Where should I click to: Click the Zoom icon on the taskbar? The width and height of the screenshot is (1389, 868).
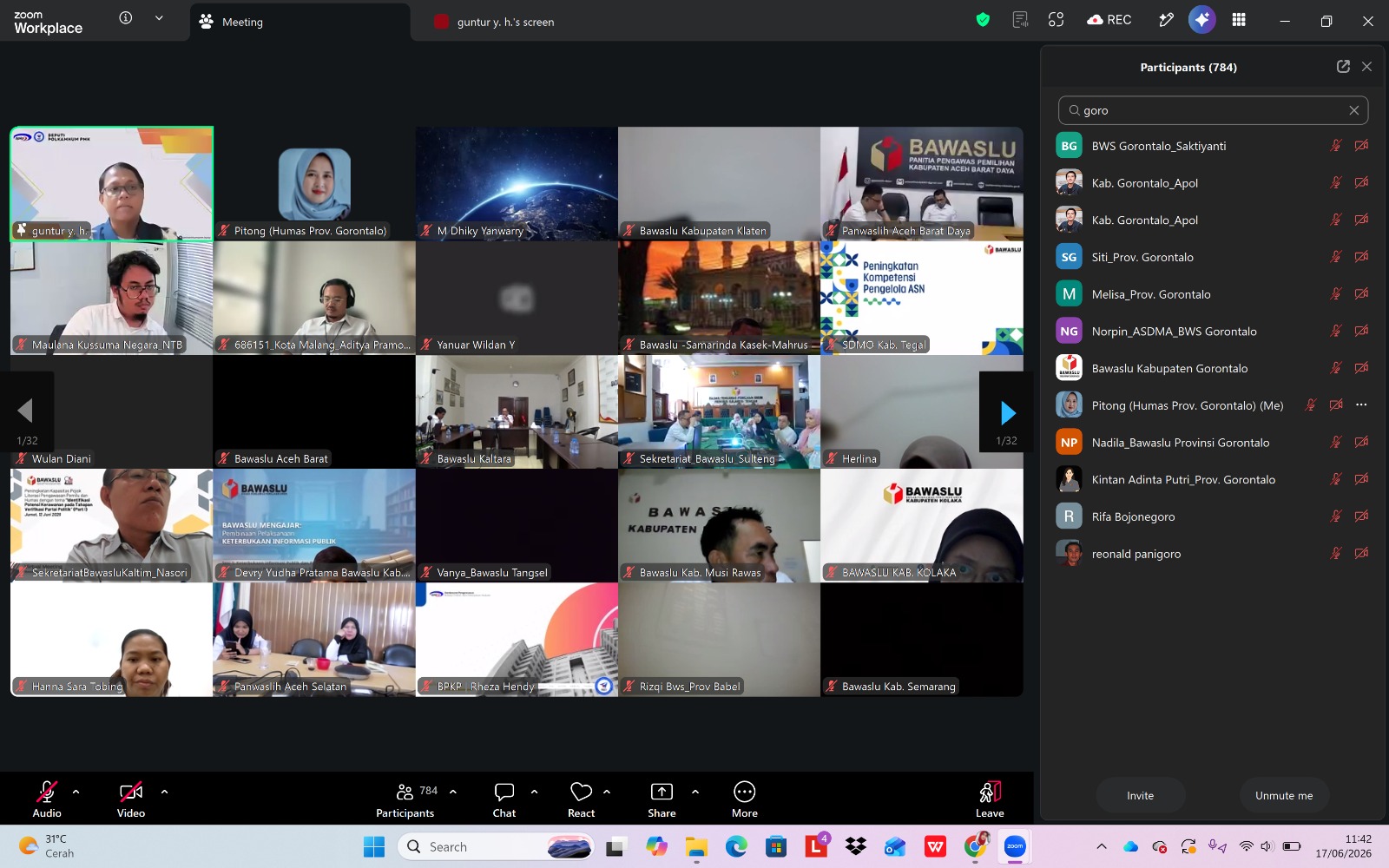(x=1015, y=846)
